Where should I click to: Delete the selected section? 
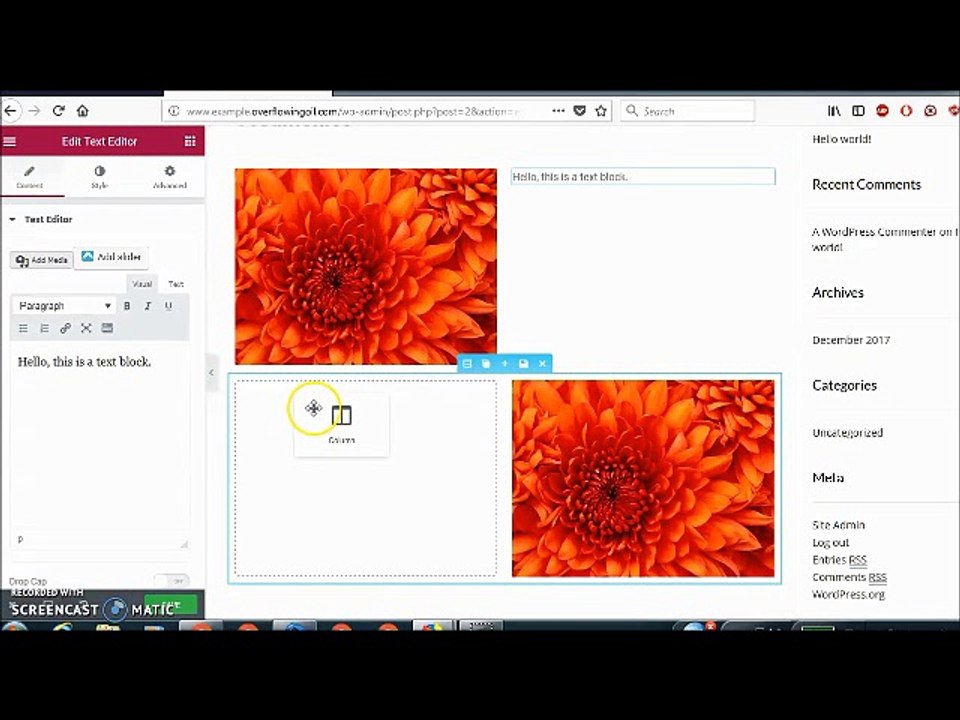(542, 364)
